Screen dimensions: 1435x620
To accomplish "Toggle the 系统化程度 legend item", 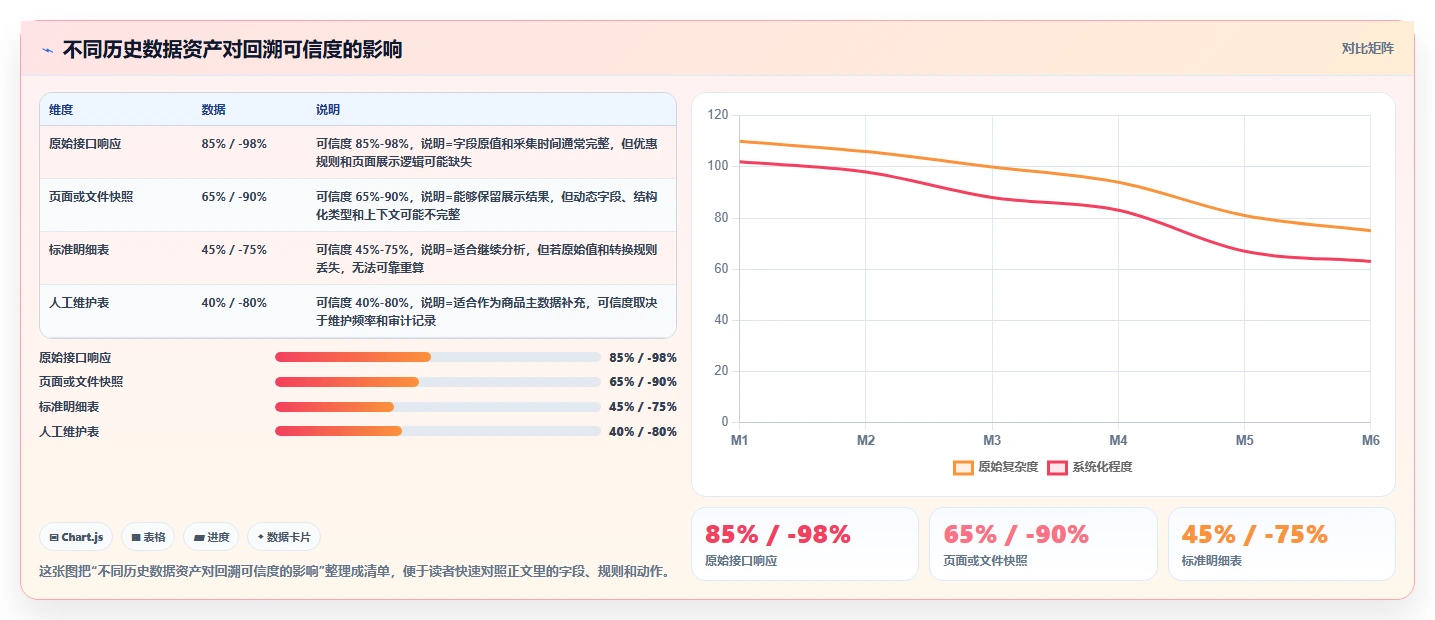I will pos(1090,467).
